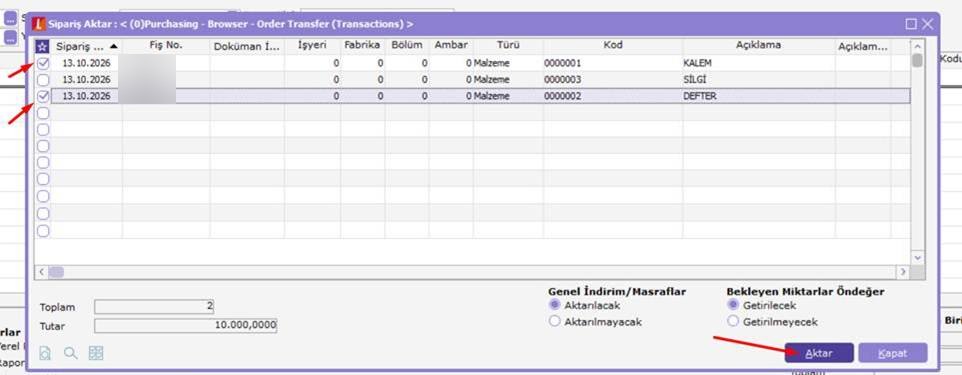Select the Aktarılmayacak radio option
The width and height of the screenshot is (962, 375).
[555, 322]
